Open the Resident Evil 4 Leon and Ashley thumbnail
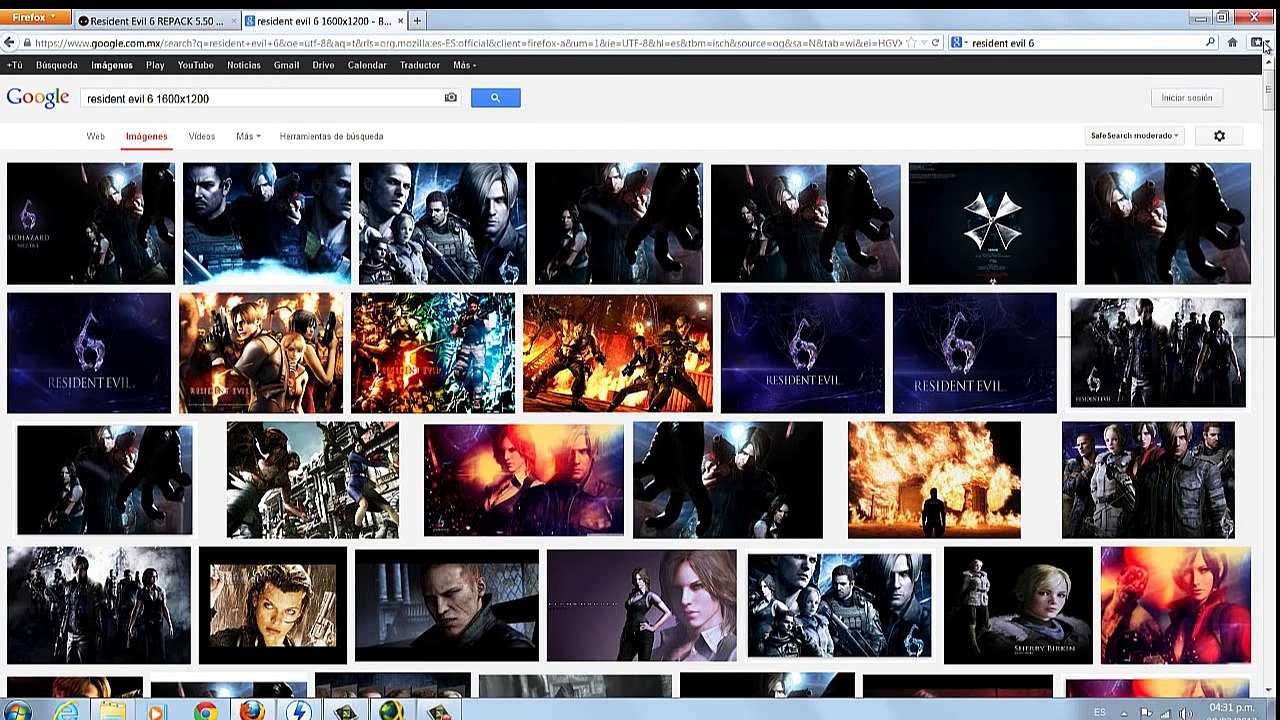Image resolution: width=1280 pixels, height=720 pixels. [261, 353]
